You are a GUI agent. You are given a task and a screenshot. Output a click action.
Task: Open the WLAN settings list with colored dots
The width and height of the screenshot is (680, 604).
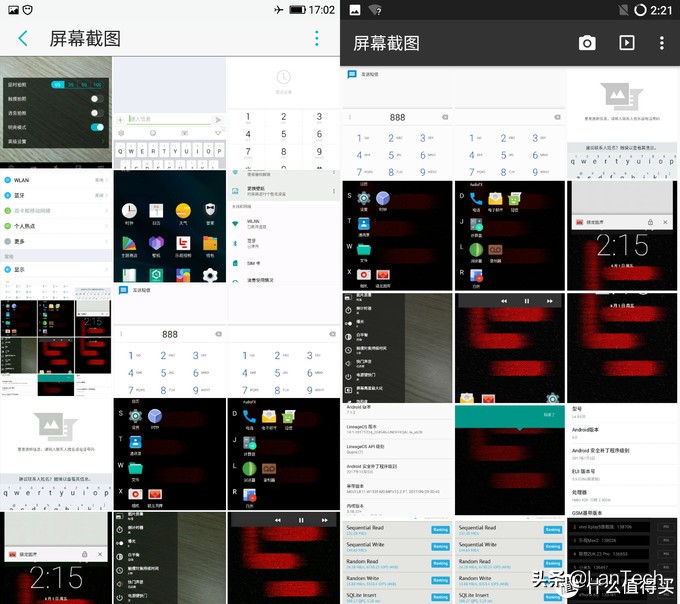pyautogui.click(x=56, y=226)
